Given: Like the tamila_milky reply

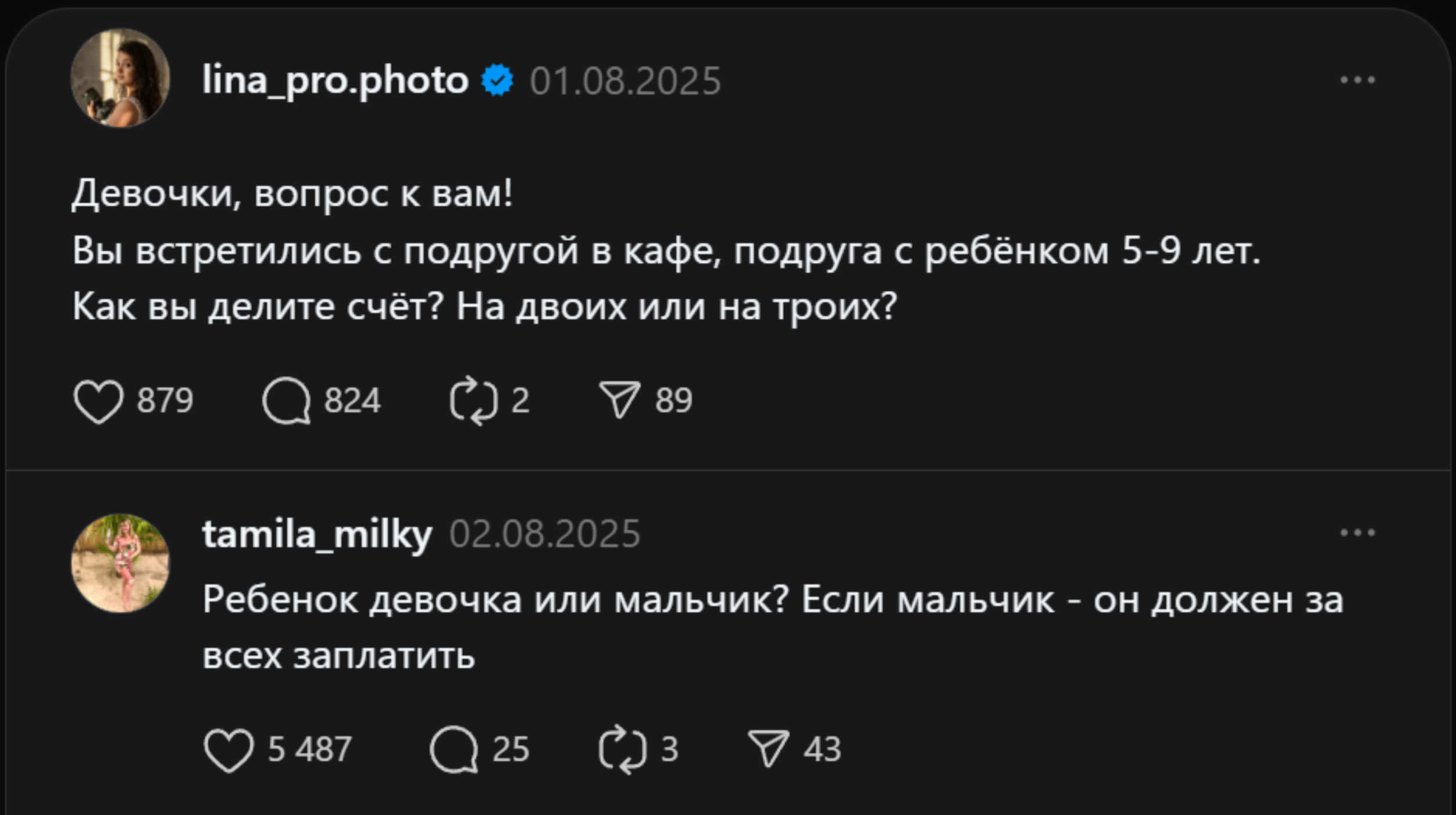Looking at the screenshot, I should pos(229,749).
